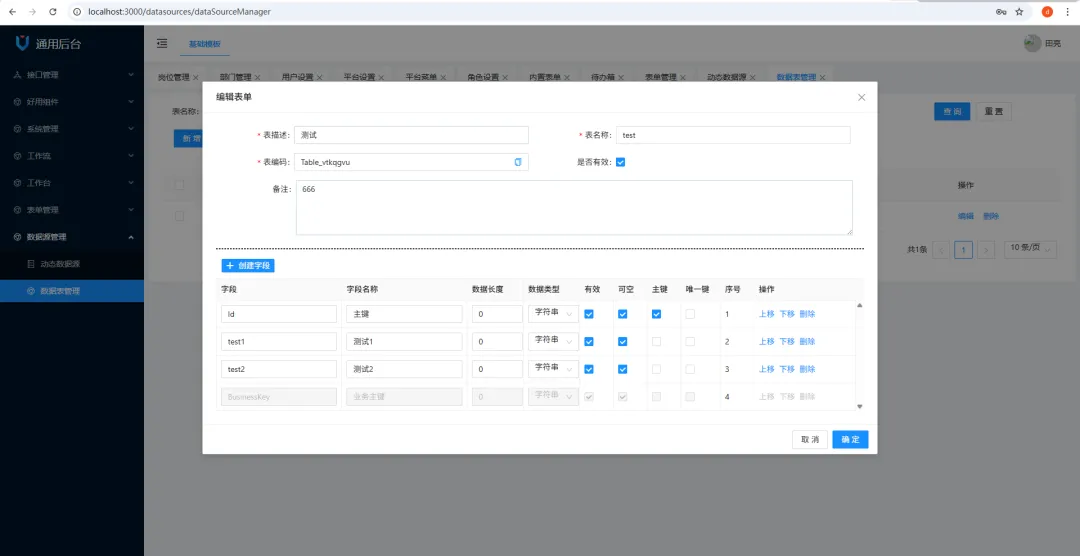This screenshot has width=1080, height=556.
Task: Open the password key icon in address bar
Action: 1001,12
